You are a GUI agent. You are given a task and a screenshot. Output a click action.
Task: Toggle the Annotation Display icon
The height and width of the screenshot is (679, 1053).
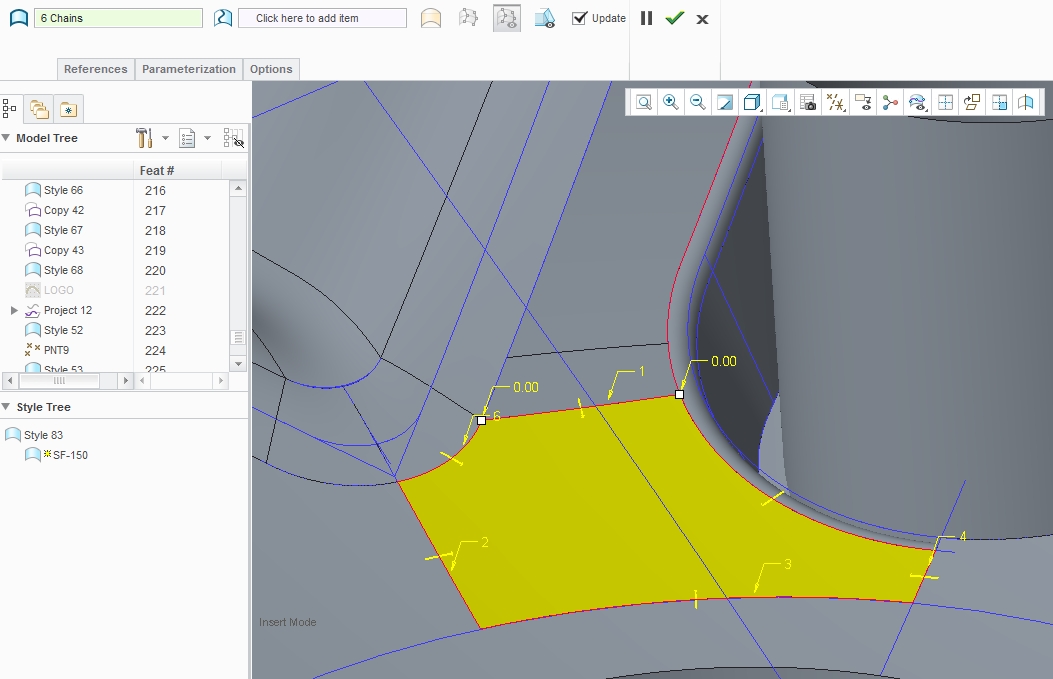(x=863, y=102)
